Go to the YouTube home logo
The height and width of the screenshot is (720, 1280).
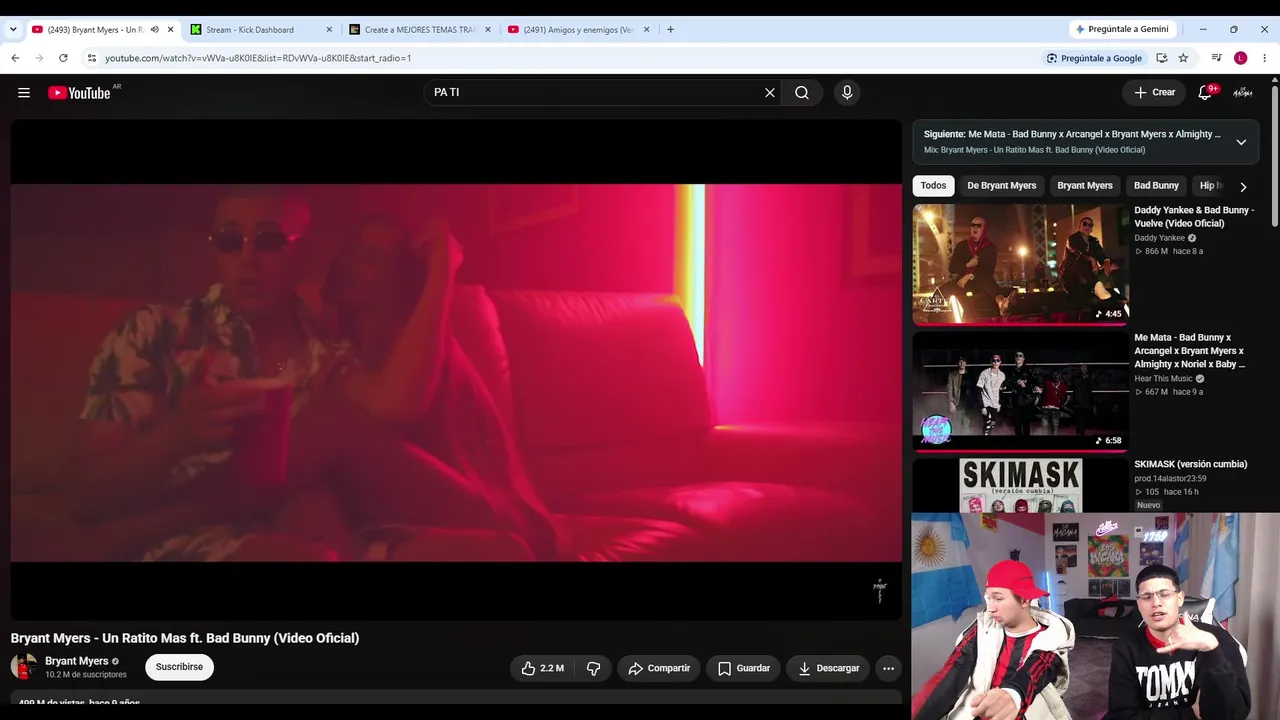[79, 93]
